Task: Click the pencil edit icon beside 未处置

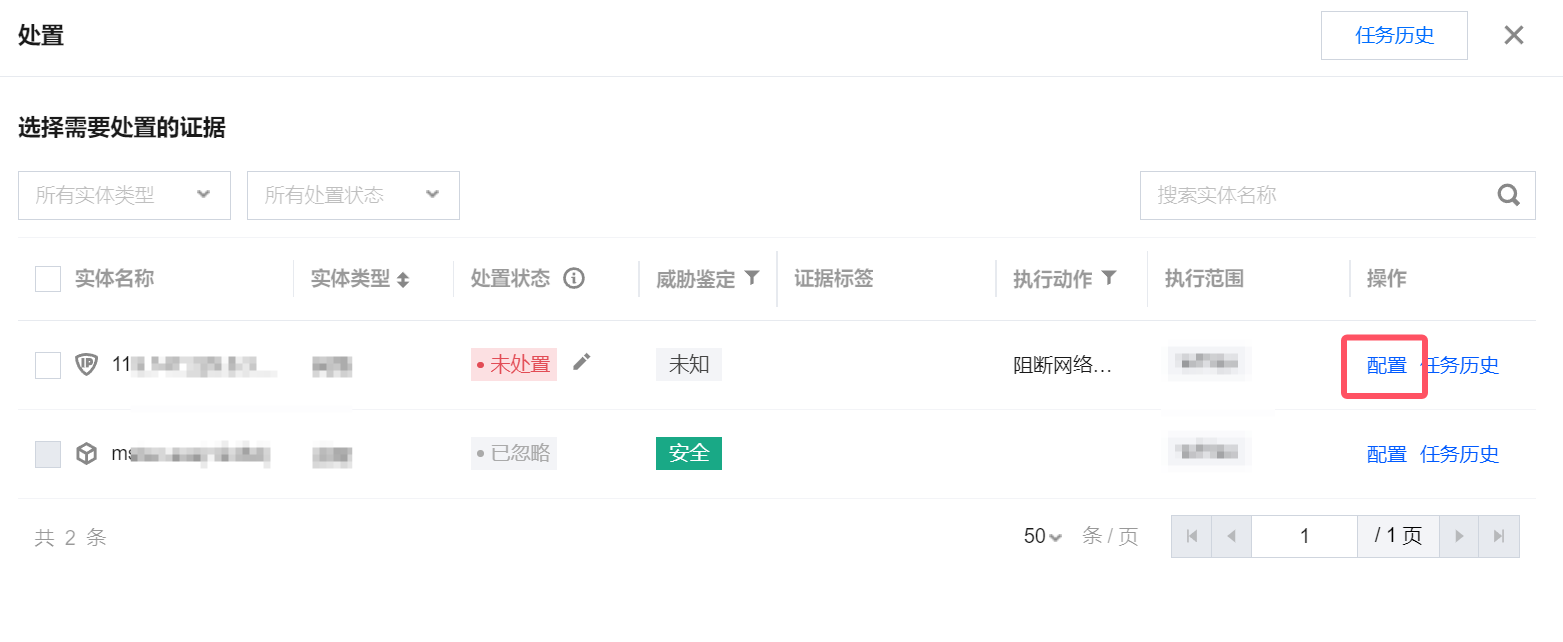Action: tap(582, 362)
